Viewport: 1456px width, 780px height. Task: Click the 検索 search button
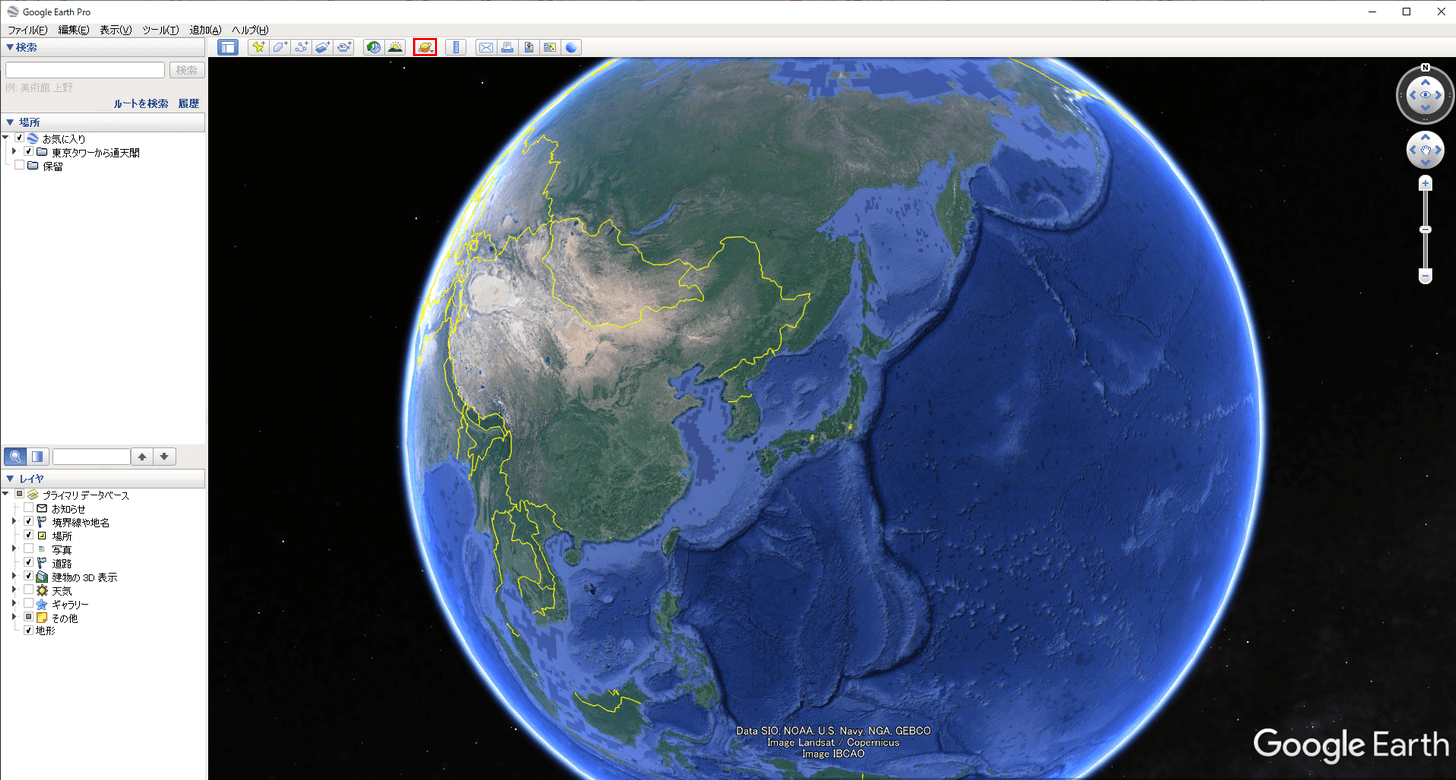point(187,70)
